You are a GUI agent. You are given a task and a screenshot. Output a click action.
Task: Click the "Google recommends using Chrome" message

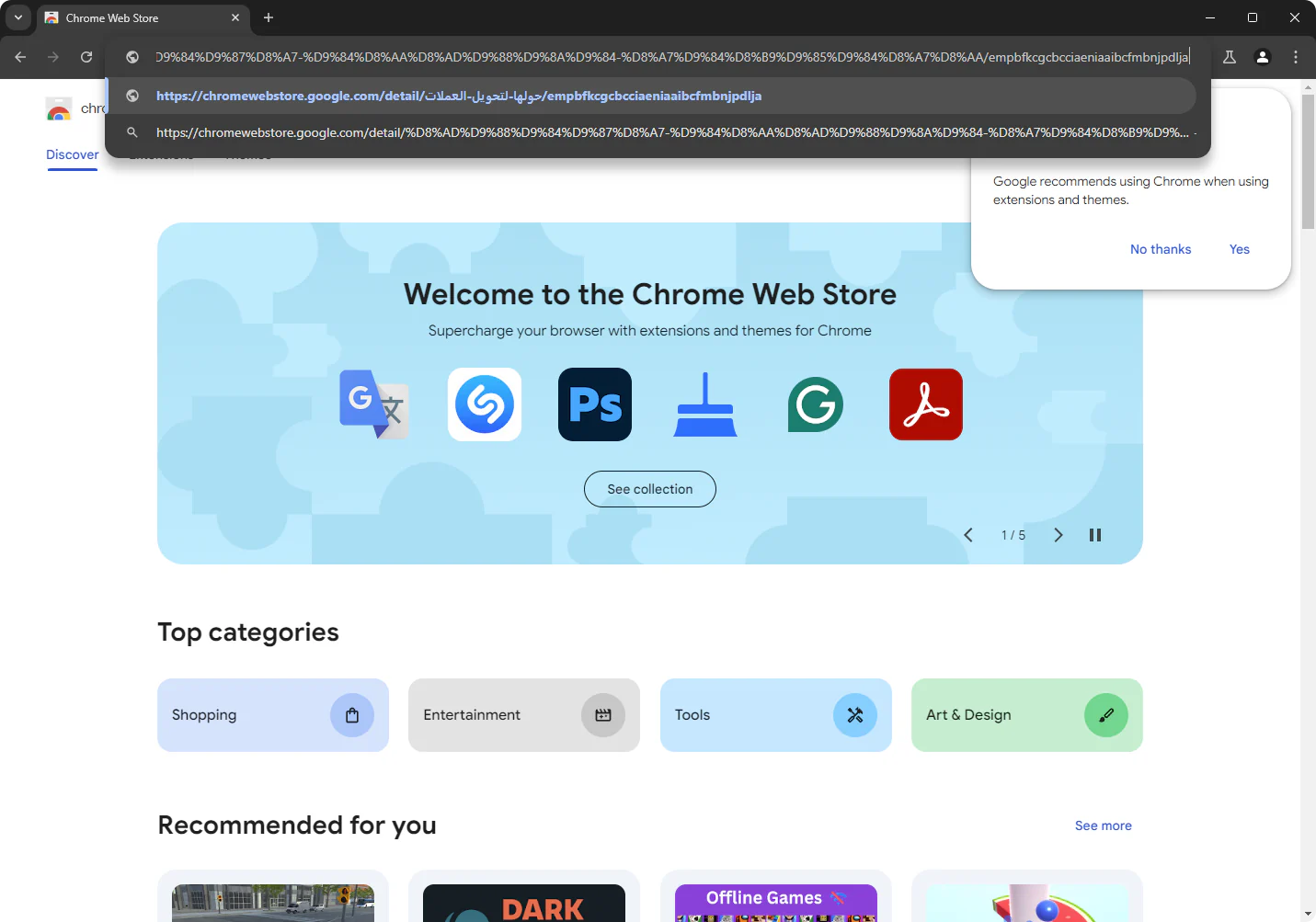(1131, 190)
